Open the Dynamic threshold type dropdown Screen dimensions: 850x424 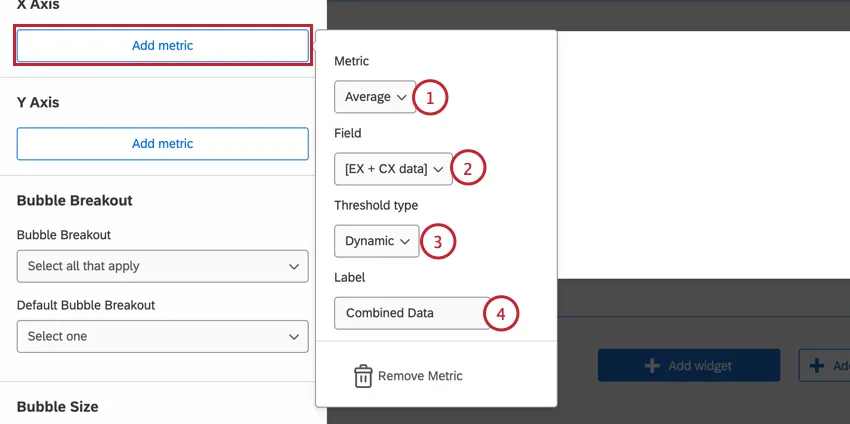(x=377, y=241)
